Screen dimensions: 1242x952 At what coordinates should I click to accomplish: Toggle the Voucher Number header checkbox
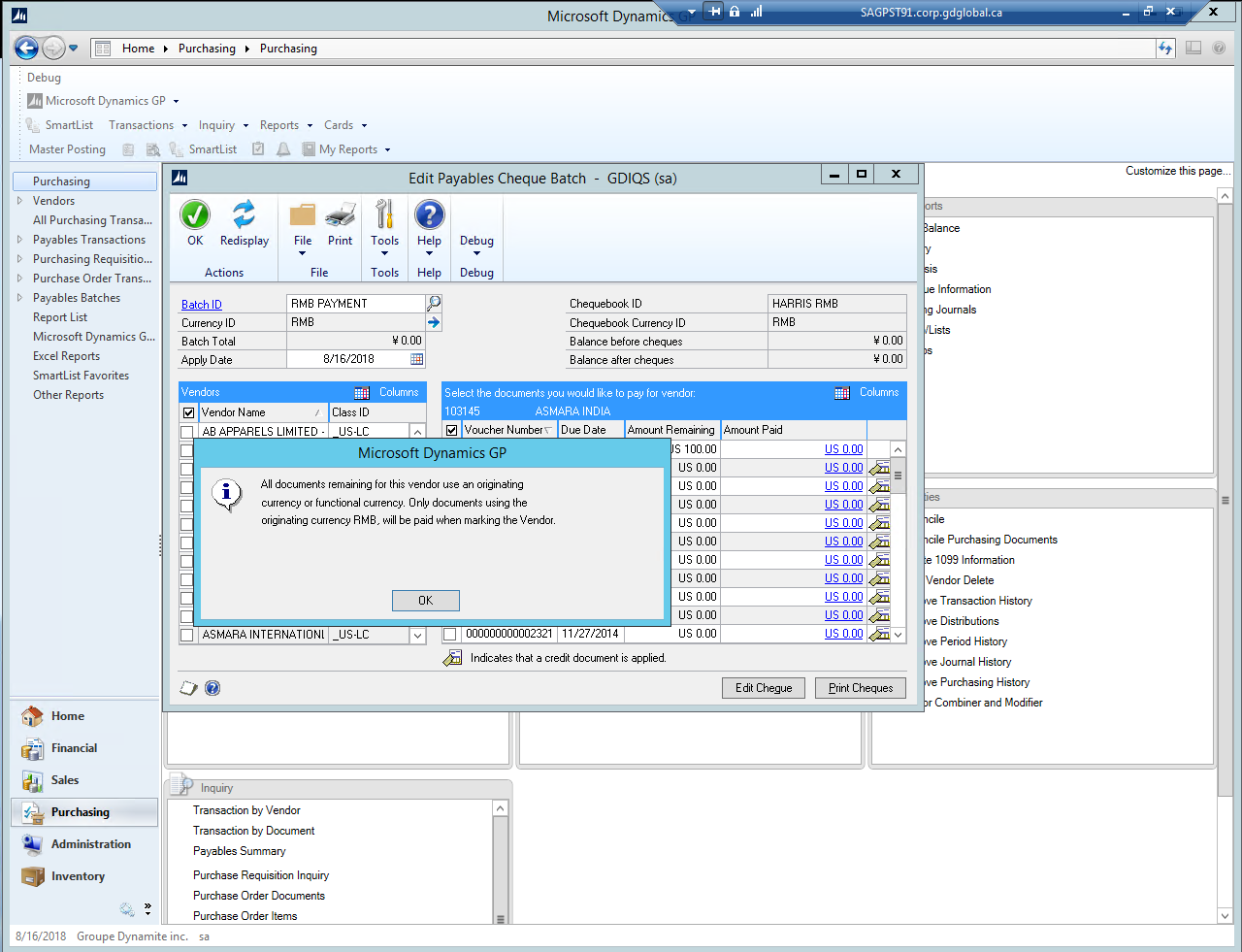click(x=450, y=430)
